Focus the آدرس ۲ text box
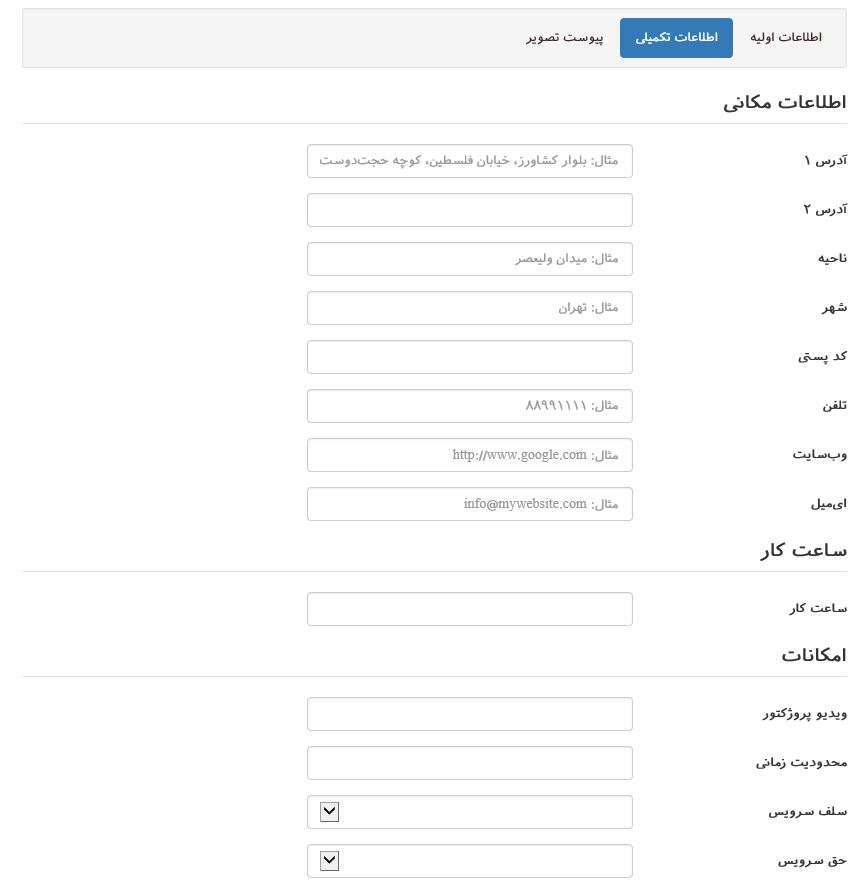The width and height of the screenshot is (866, 891). (x=470, y=210)
